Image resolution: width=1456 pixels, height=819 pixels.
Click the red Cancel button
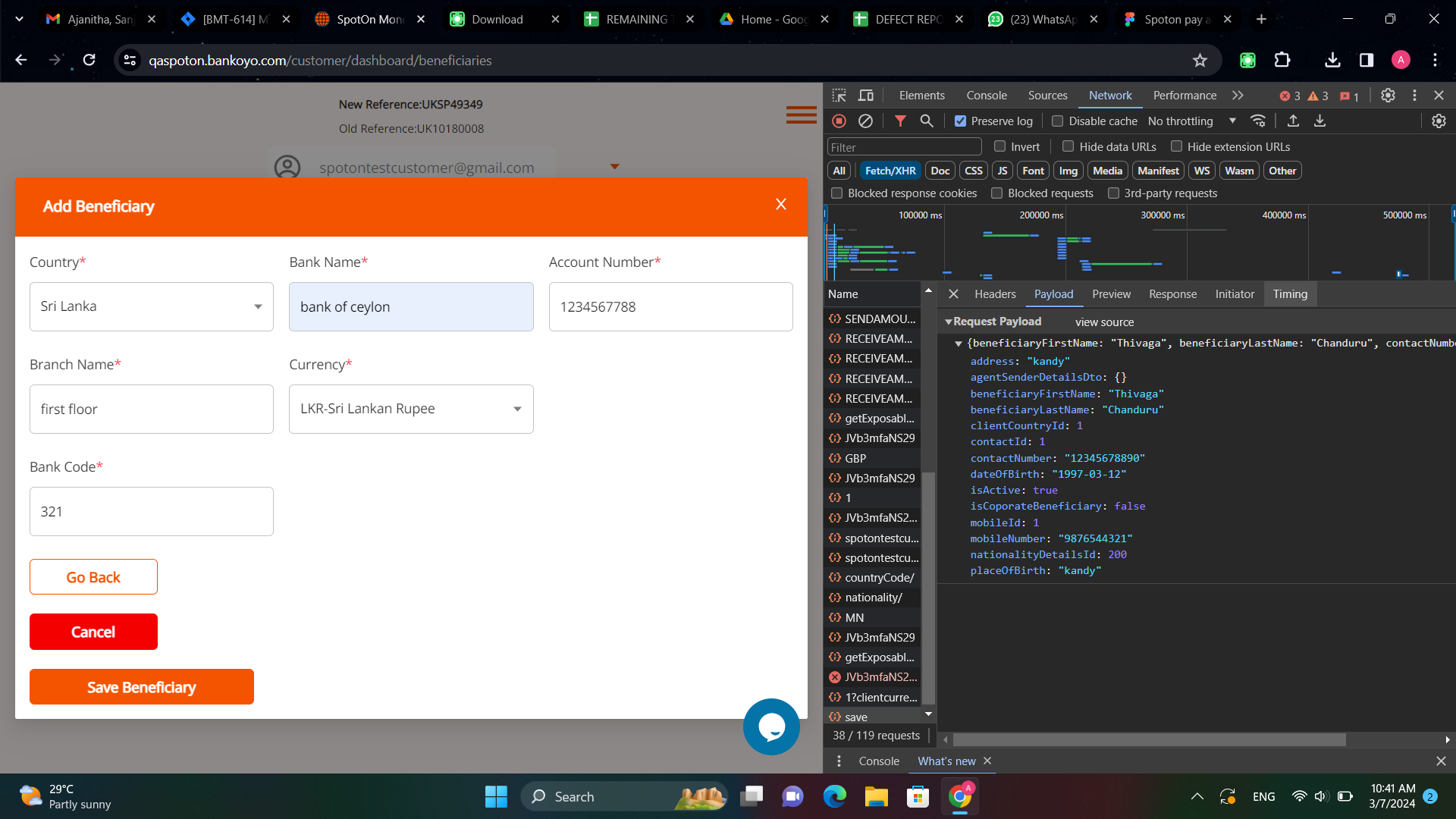tap(93, 632)
